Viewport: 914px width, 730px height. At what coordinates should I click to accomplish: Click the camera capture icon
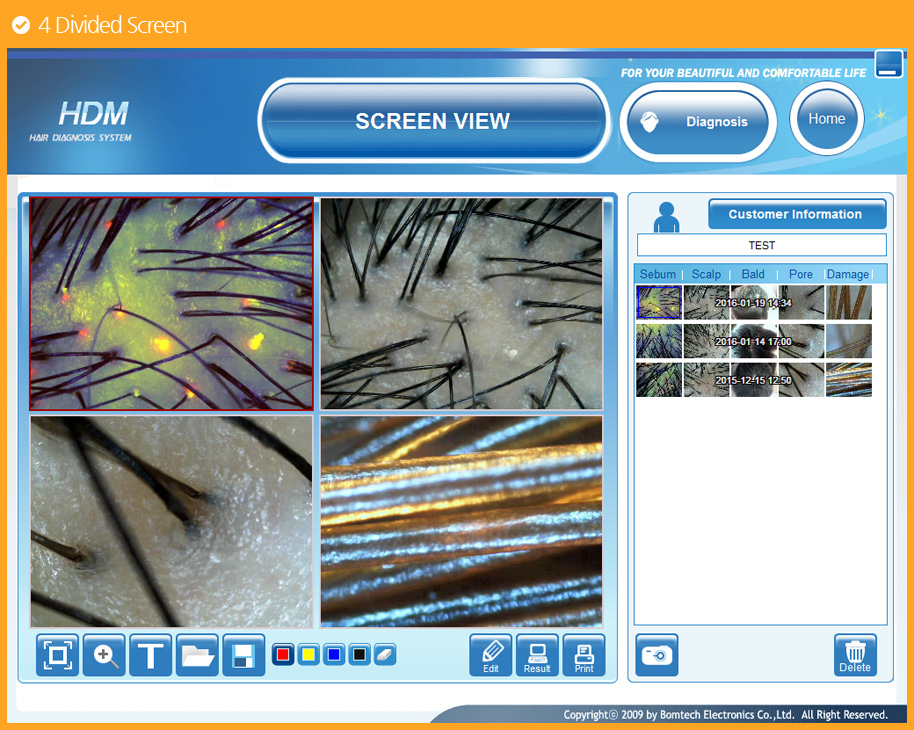(657, 655)
